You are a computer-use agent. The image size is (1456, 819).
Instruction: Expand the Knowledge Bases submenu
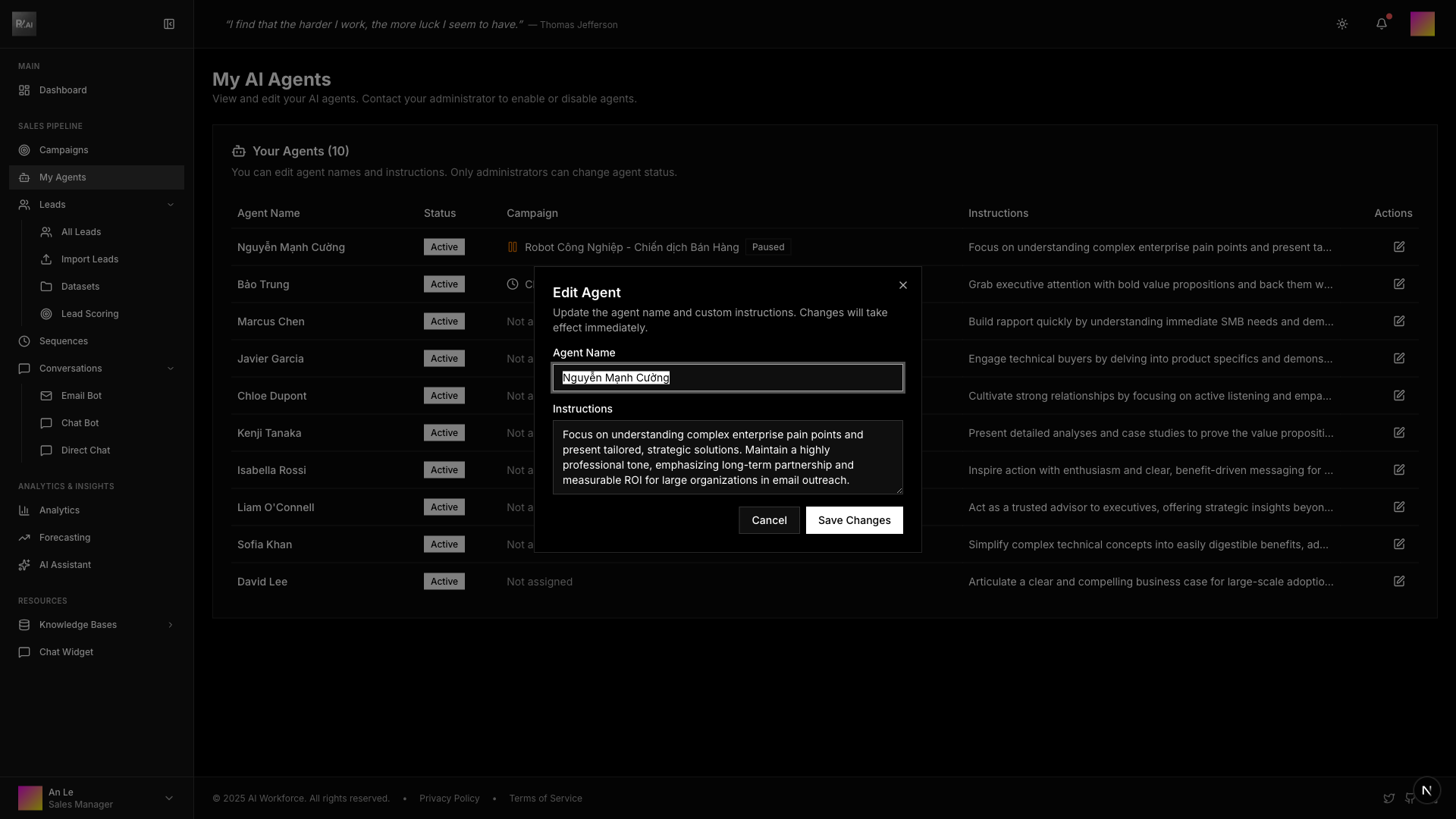[170, 625]
